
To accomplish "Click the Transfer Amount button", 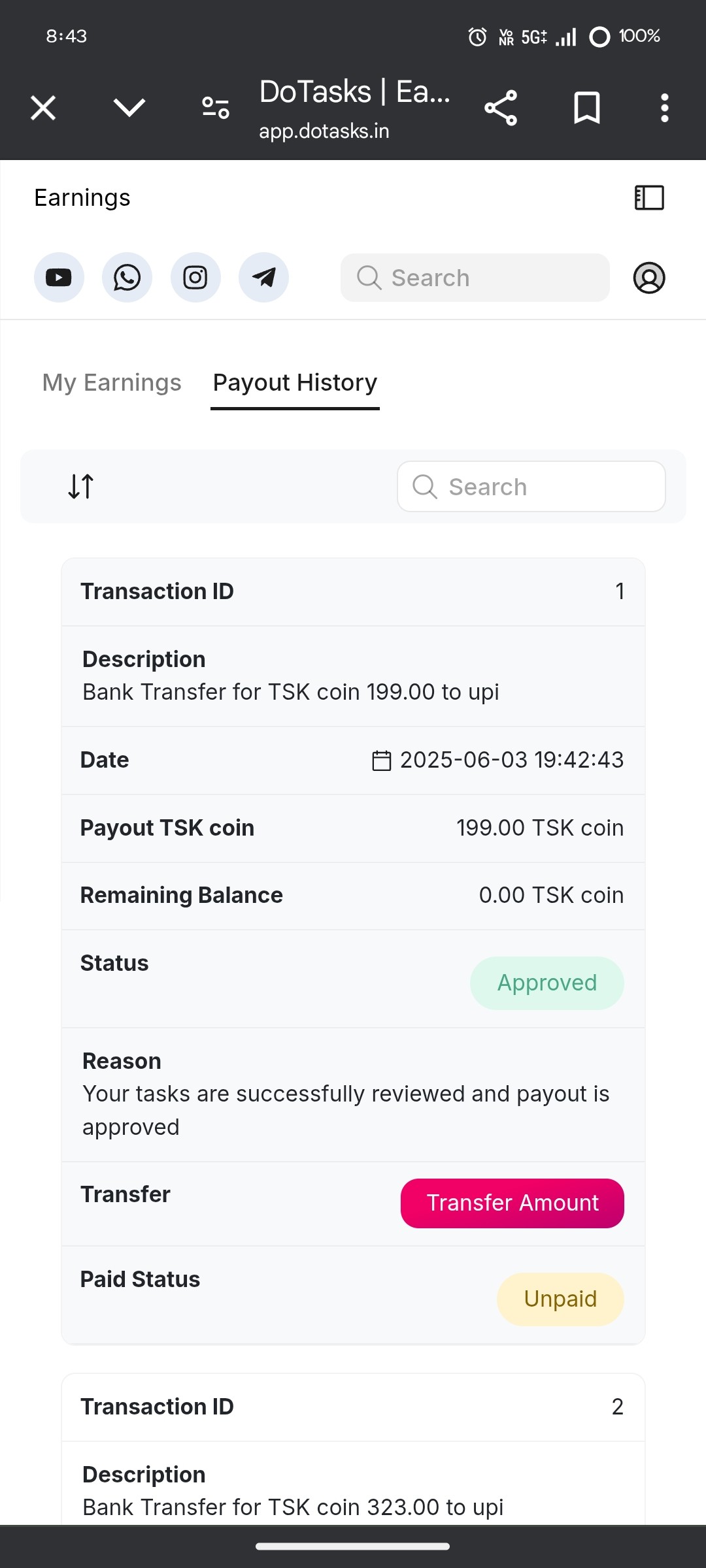I will 513,1203.
